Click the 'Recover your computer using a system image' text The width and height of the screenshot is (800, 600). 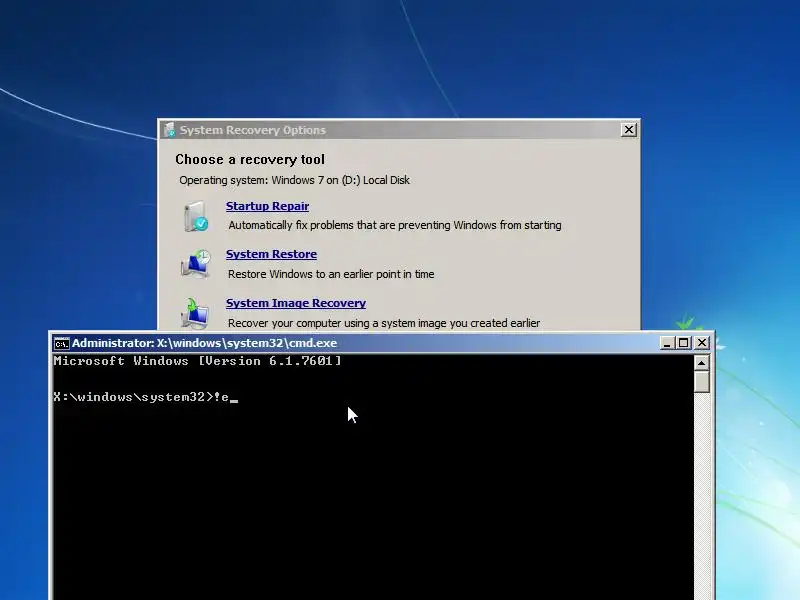(x=384, y=323)
